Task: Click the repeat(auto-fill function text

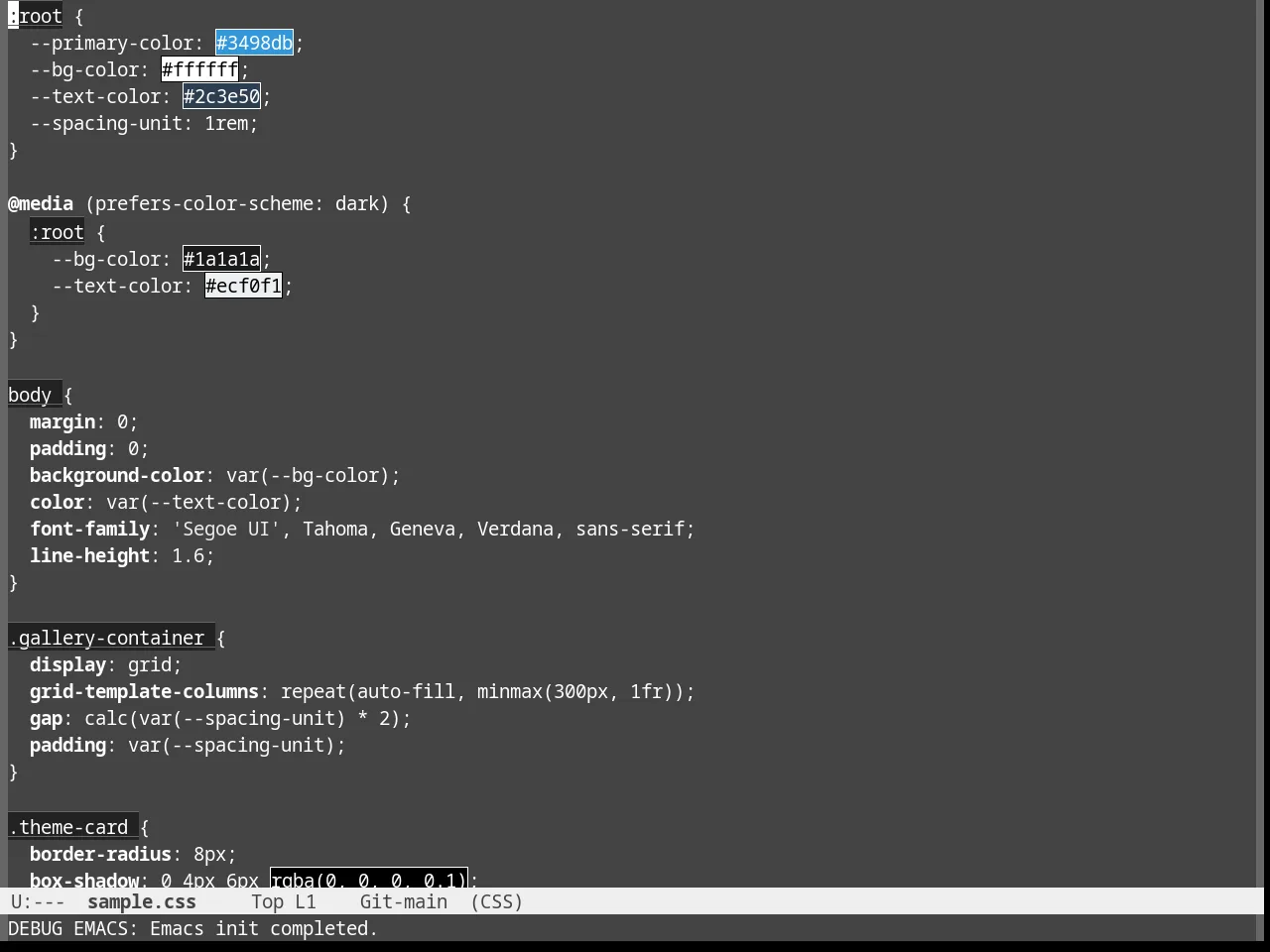Action: coord(368,691)
